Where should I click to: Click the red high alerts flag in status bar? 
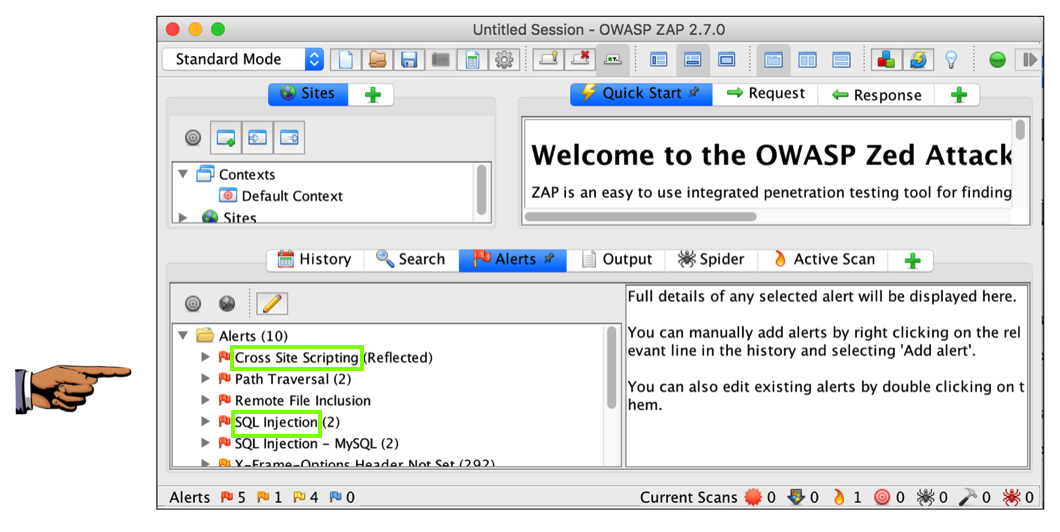tap(226, 497)
